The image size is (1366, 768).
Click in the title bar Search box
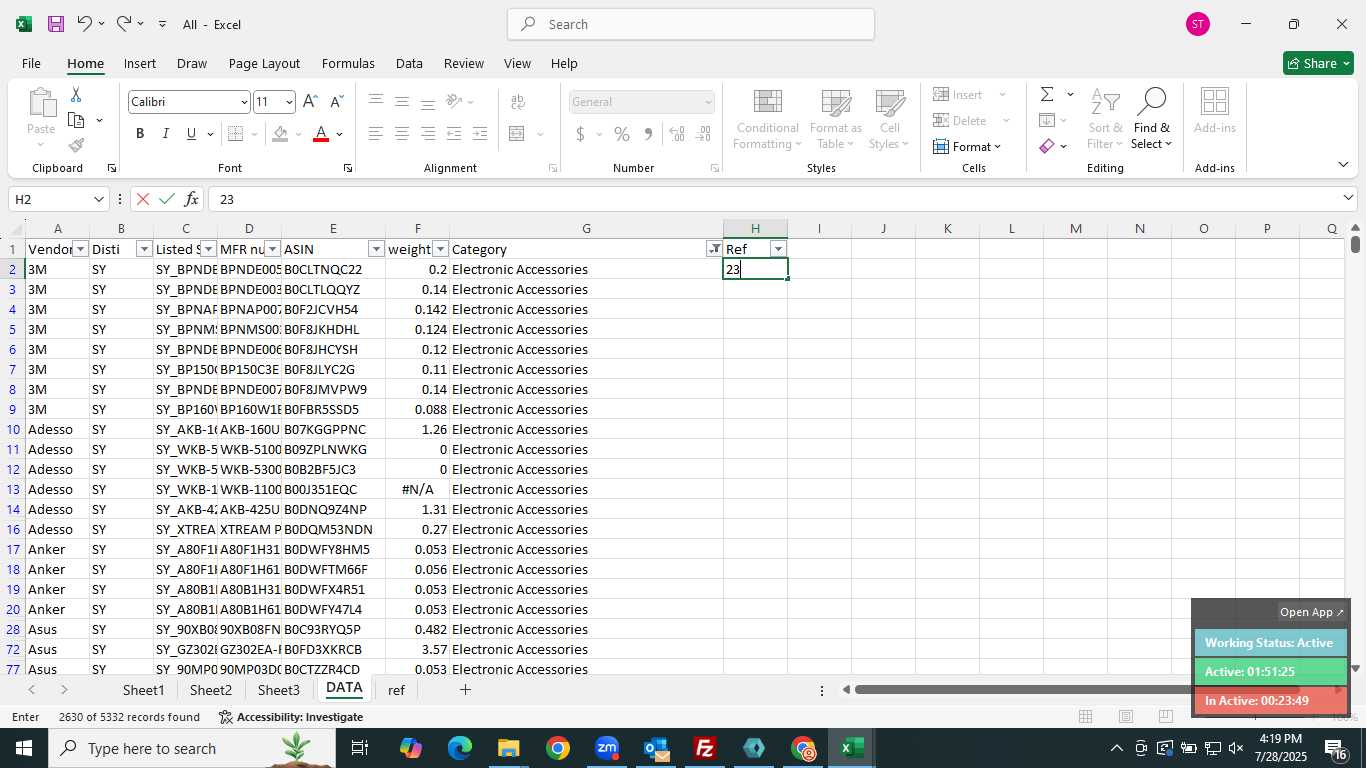(x=691, y=24)
